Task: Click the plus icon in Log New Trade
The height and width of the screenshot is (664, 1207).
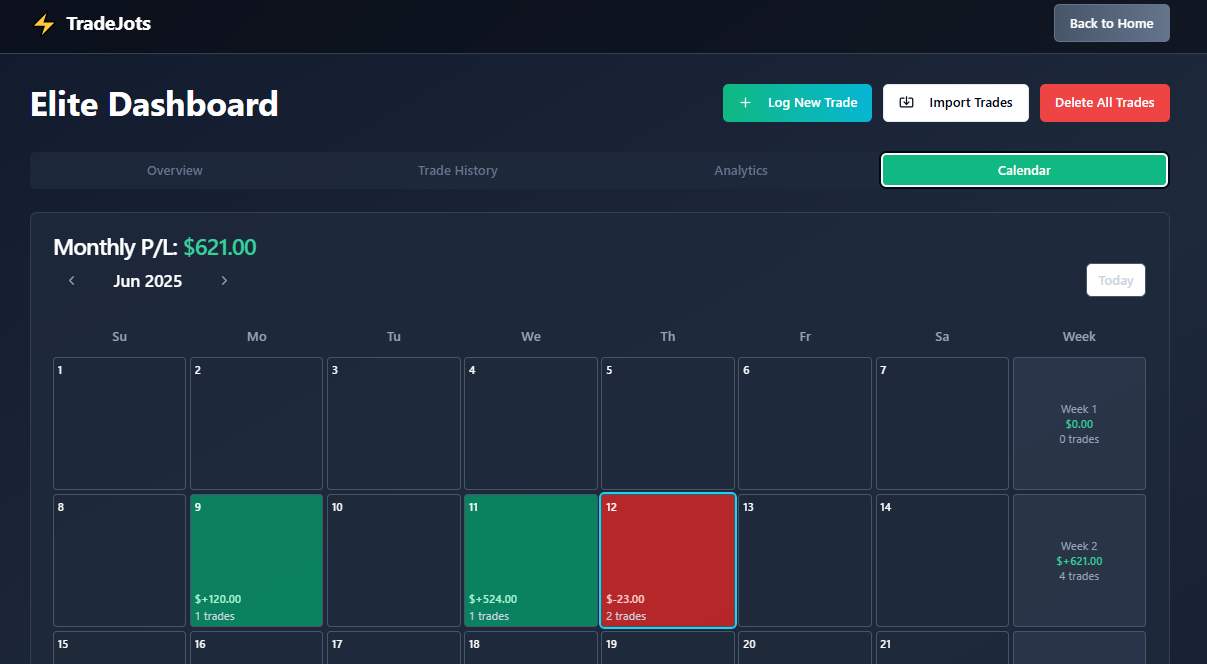Action: (x=745, y=103)
